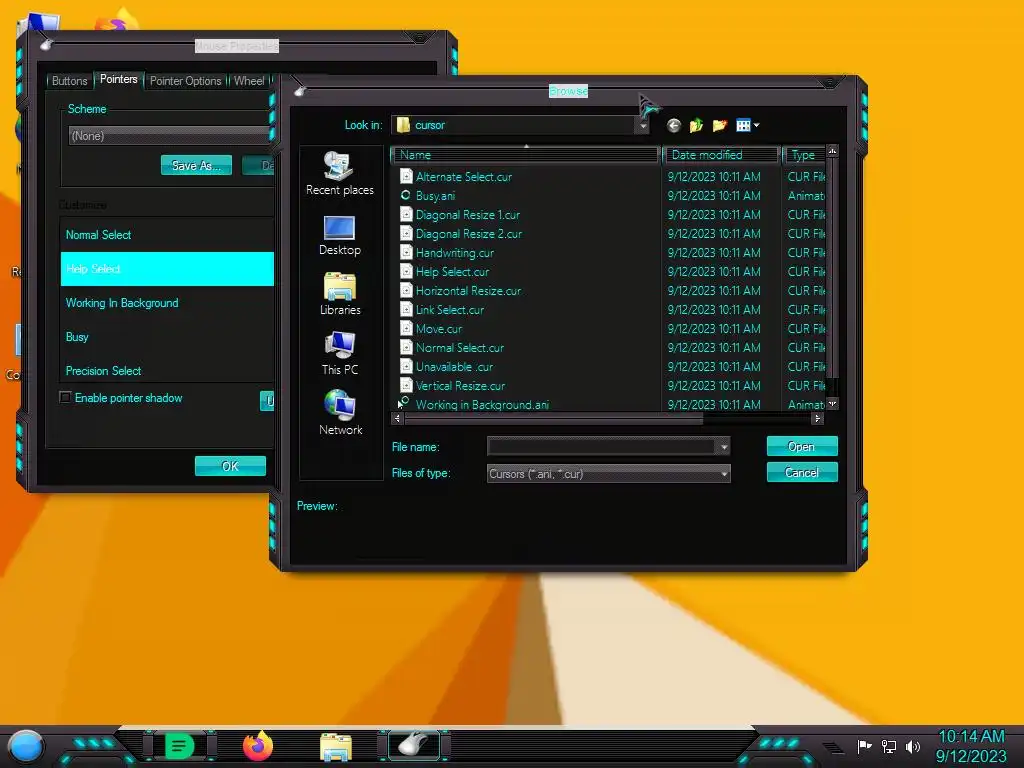This screenshot has width=1024, height=768.
Task: Sort files by the Type column header
Action: point(804,155)
